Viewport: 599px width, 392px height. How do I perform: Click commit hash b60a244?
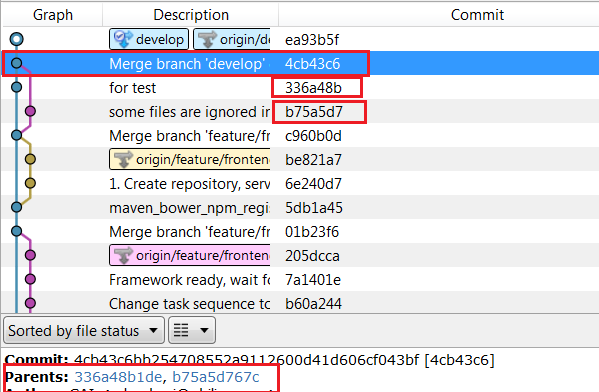[313, 304]
